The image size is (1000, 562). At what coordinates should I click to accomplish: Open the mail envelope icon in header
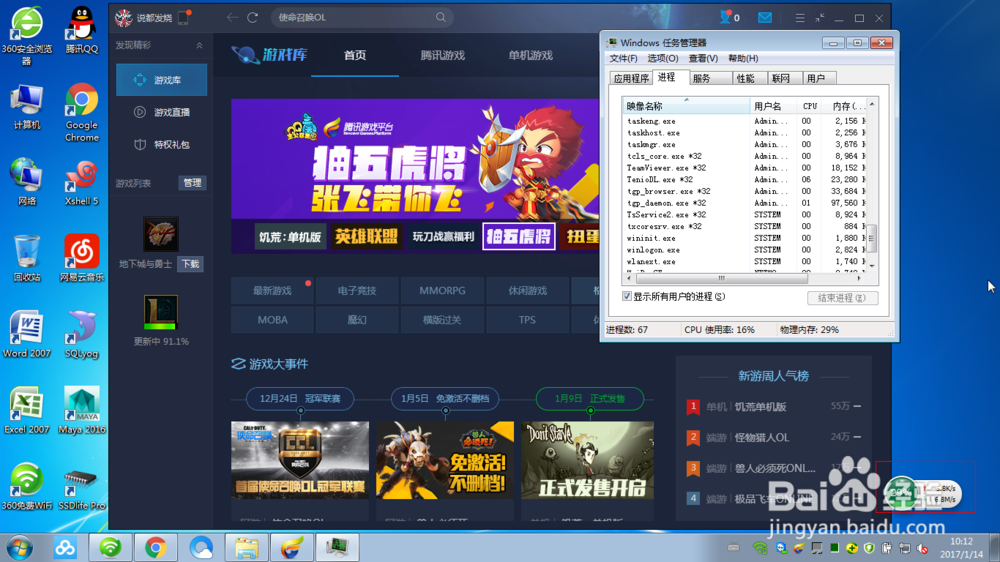765,17
